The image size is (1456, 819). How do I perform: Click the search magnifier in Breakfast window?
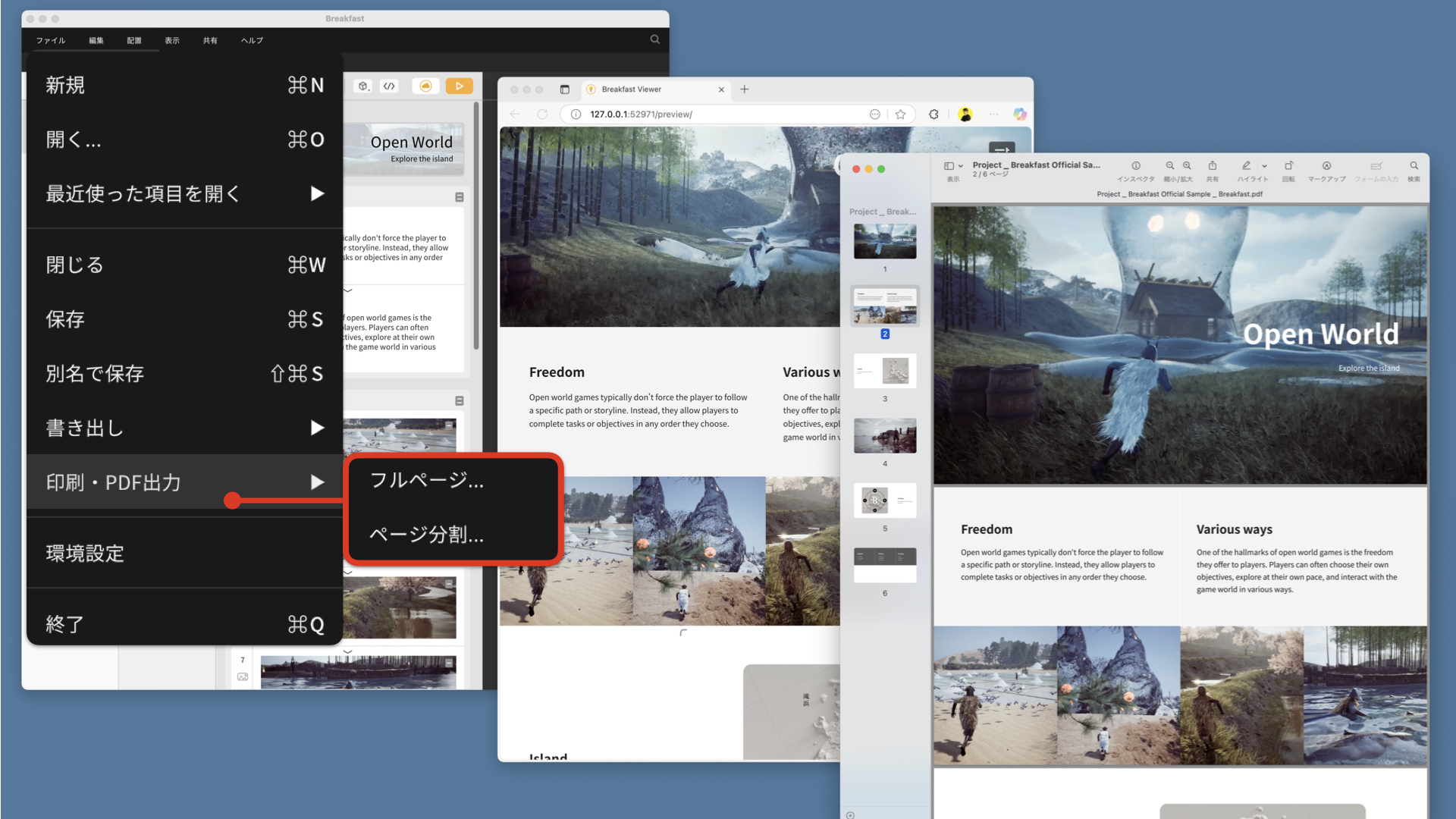coord(655,39)
